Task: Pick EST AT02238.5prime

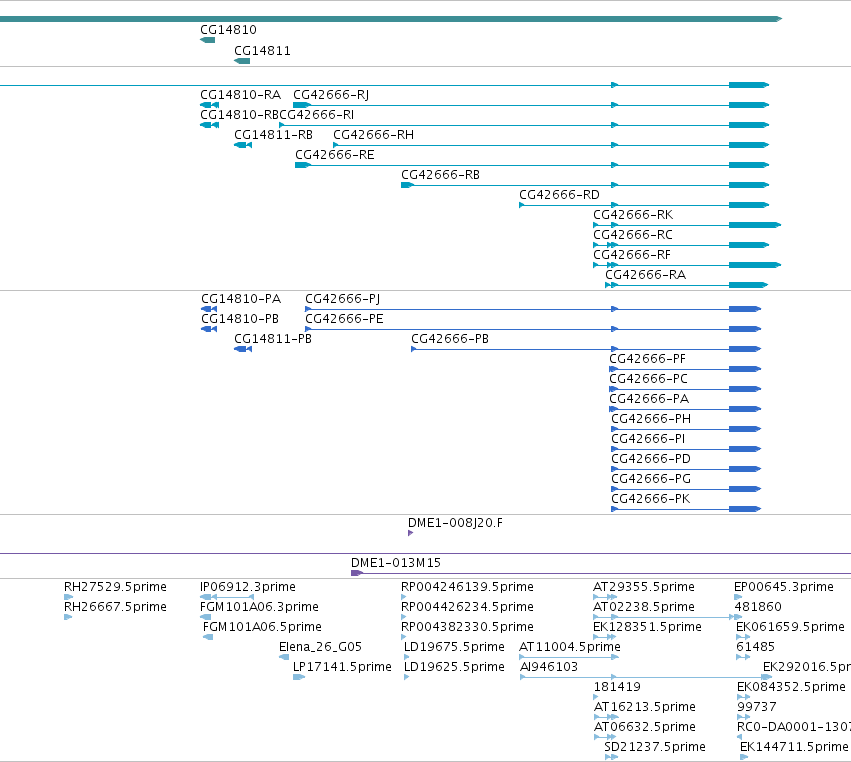Action: 644,607
